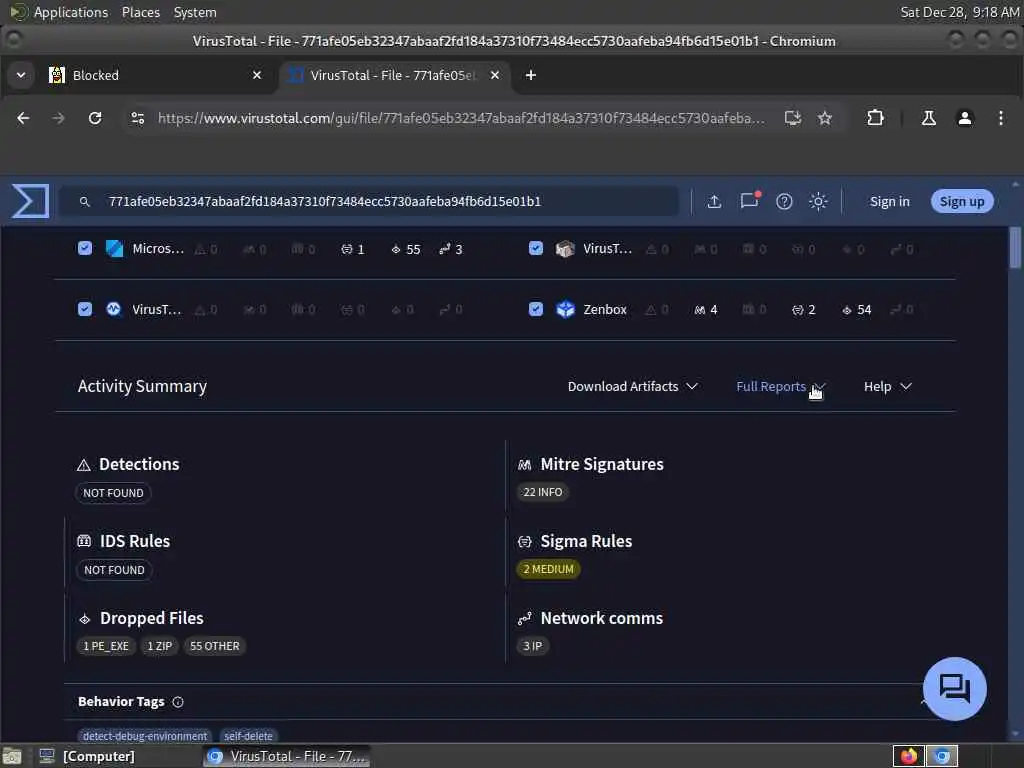Viewport: 1024px width, 768px height.
Task: Click the browser back arrow
Action: coord(23,118)
